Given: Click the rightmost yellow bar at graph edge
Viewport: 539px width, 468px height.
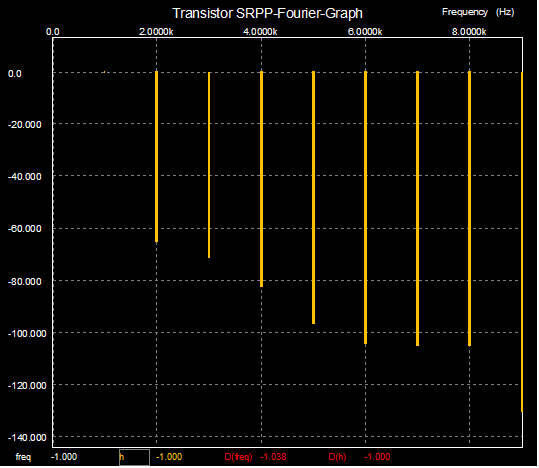Looking at the screenshot, I should tap(522, 242).
